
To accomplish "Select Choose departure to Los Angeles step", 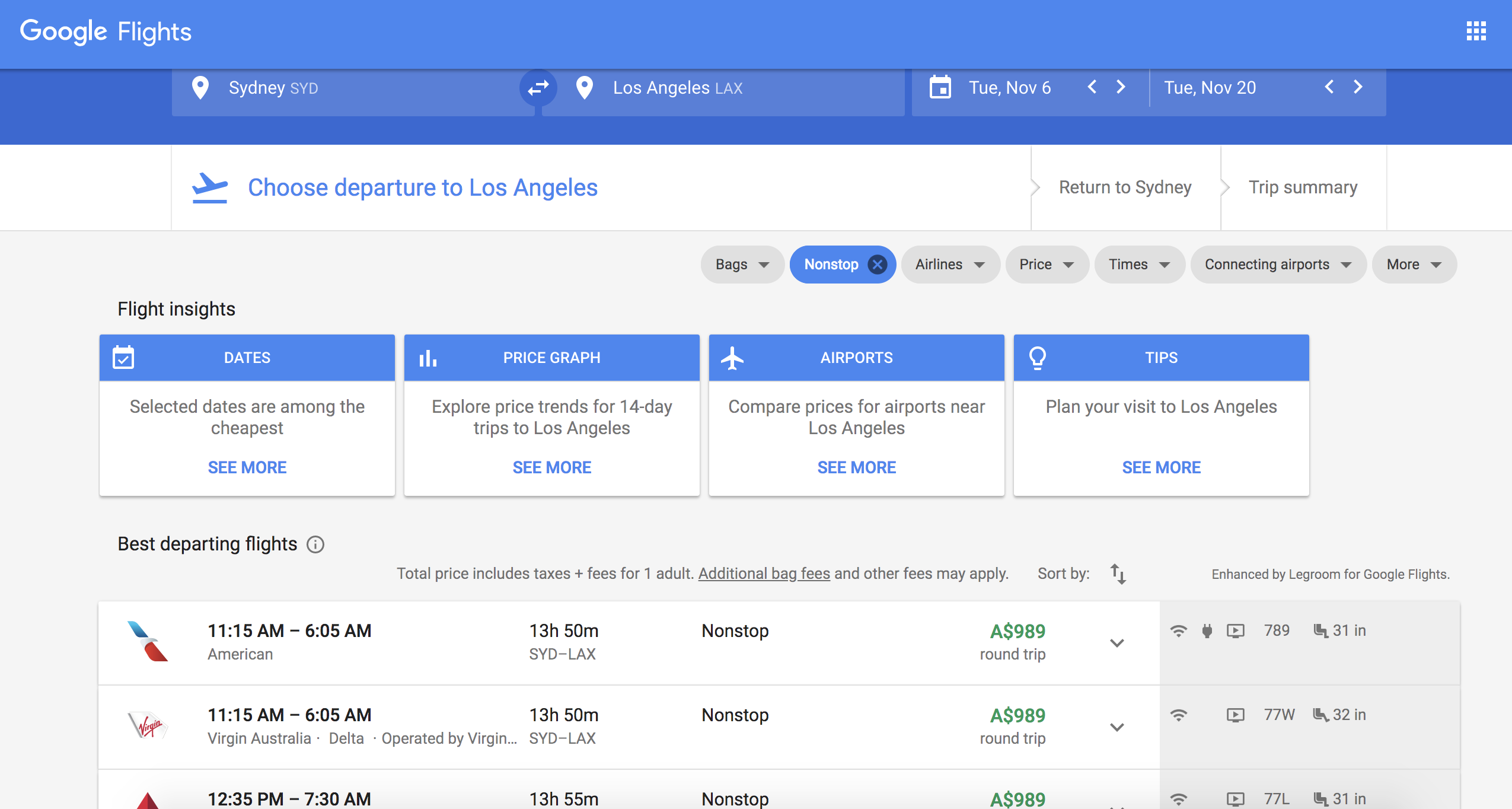I will tap(422, 187).
